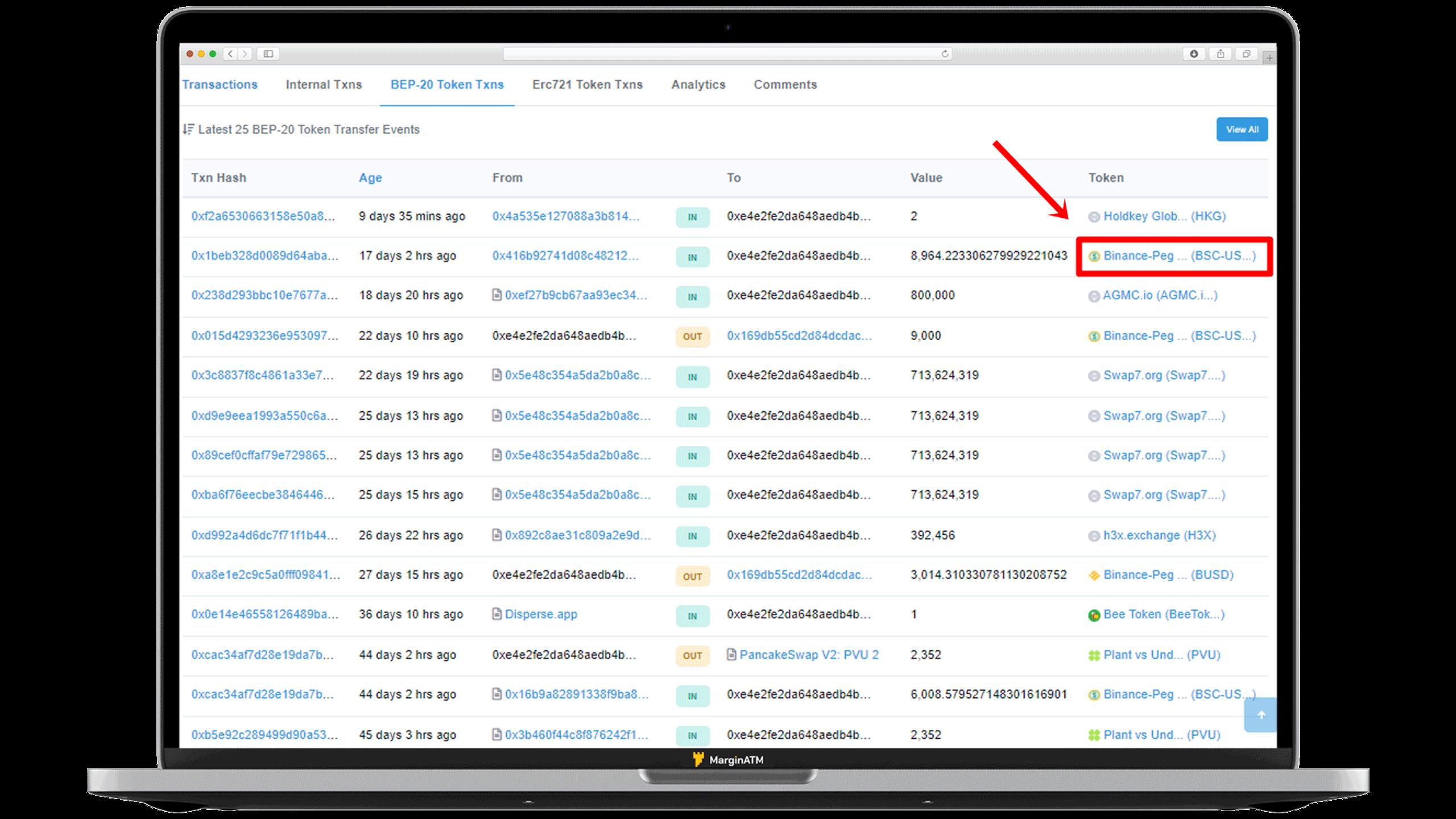Click the AGMC.io token icon

point(1094,296)
